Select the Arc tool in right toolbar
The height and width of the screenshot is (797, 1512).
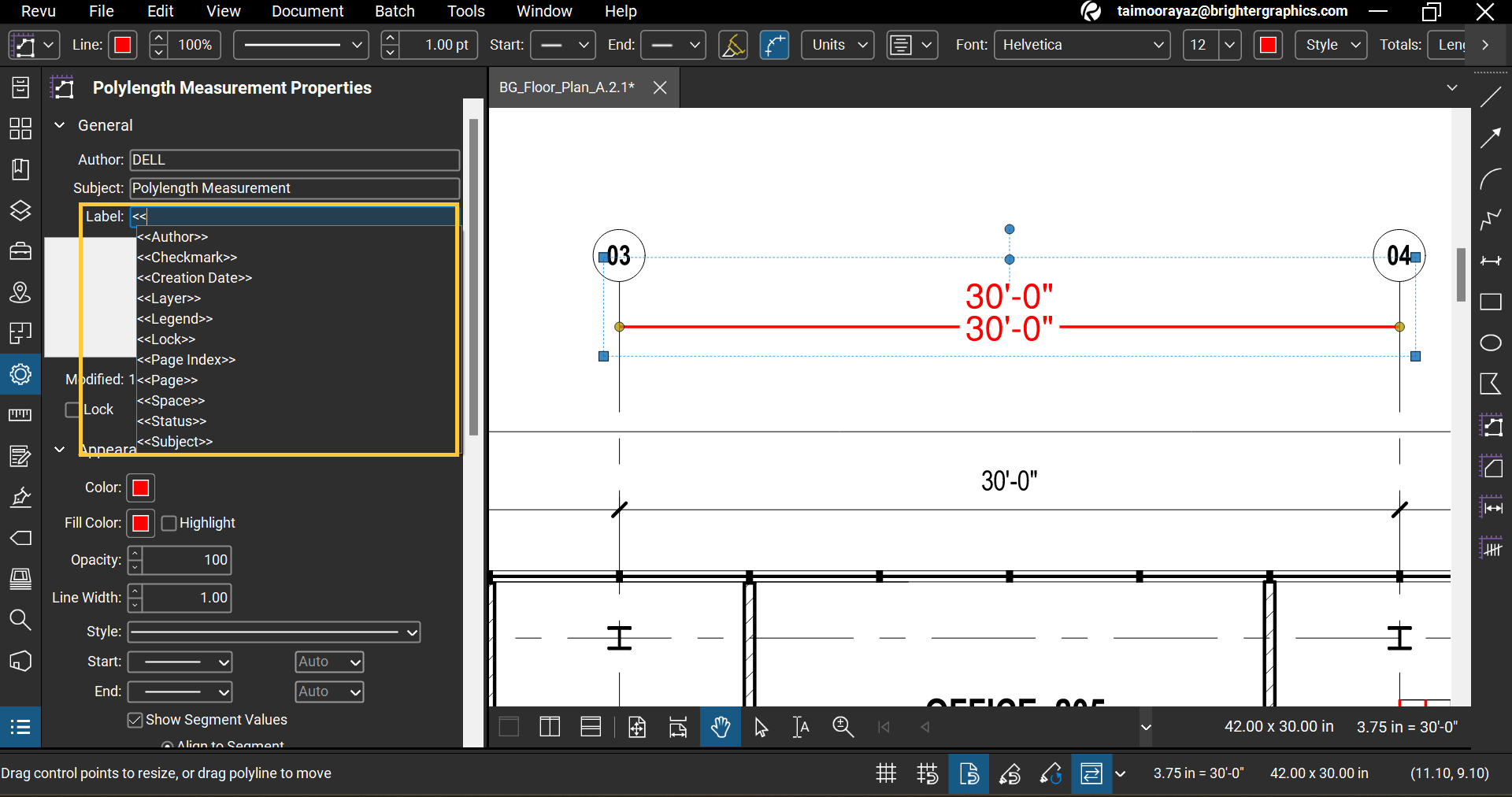[x=1491, y=179]
